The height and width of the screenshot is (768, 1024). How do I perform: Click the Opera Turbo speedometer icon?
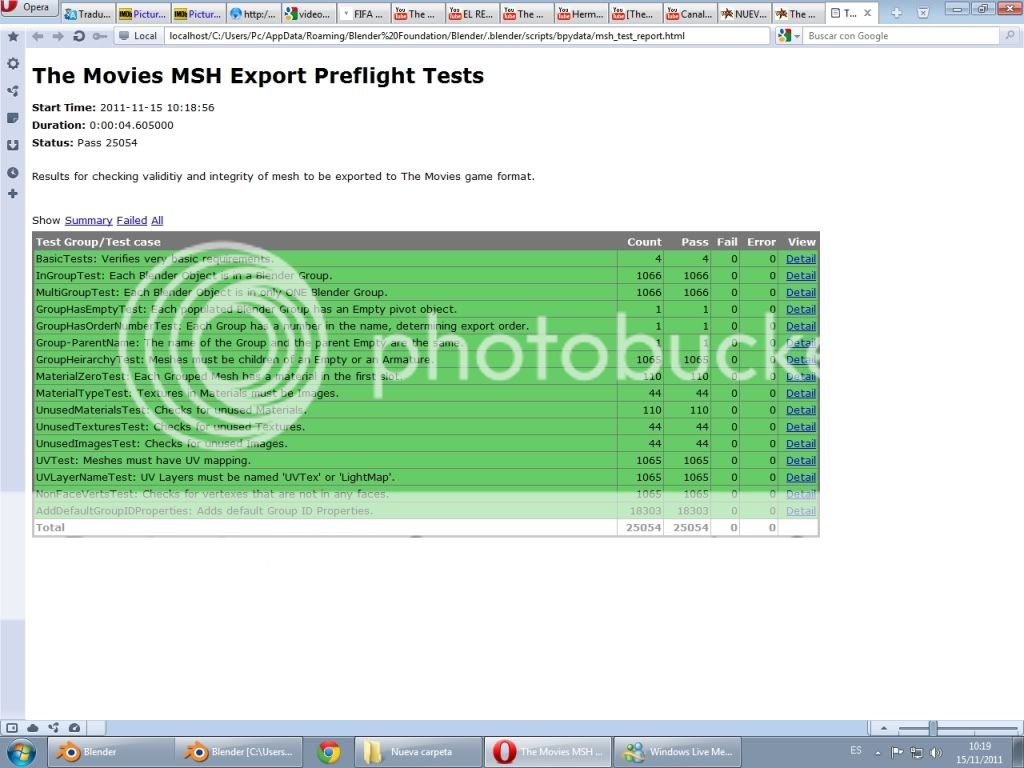(74, 728)
